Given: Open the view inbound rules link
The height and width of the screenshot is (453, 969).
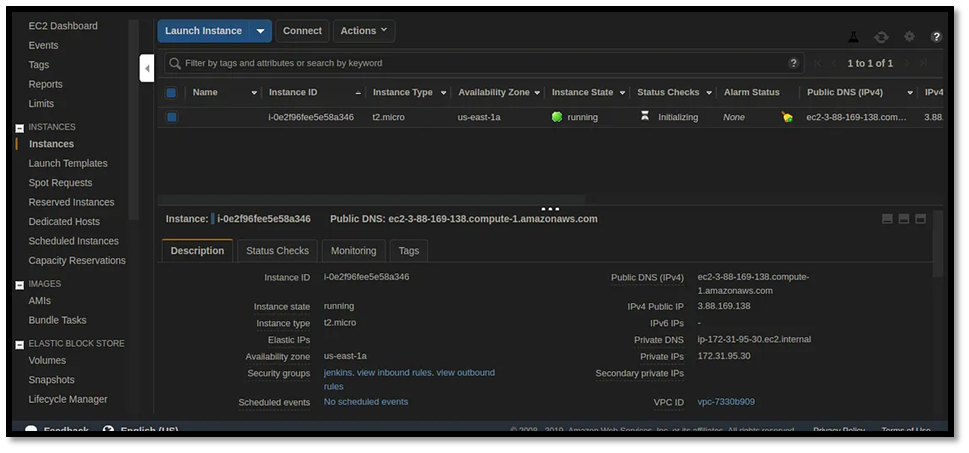Looking at the screenshot, I should pos(394,373).
